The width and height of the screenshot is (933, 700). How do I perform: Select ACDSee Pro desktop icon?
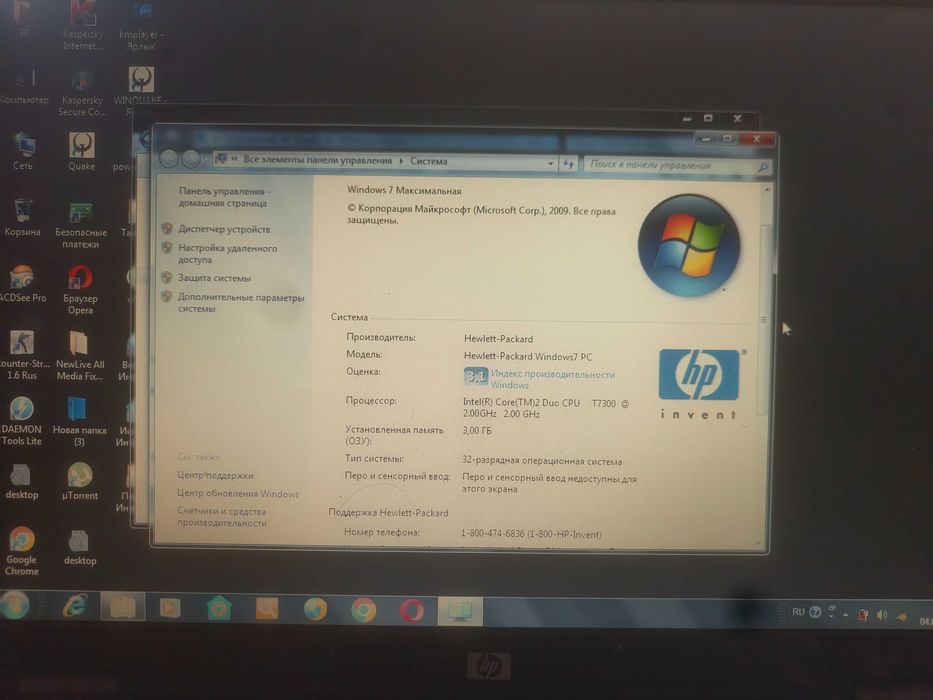(x=23, y=284)
